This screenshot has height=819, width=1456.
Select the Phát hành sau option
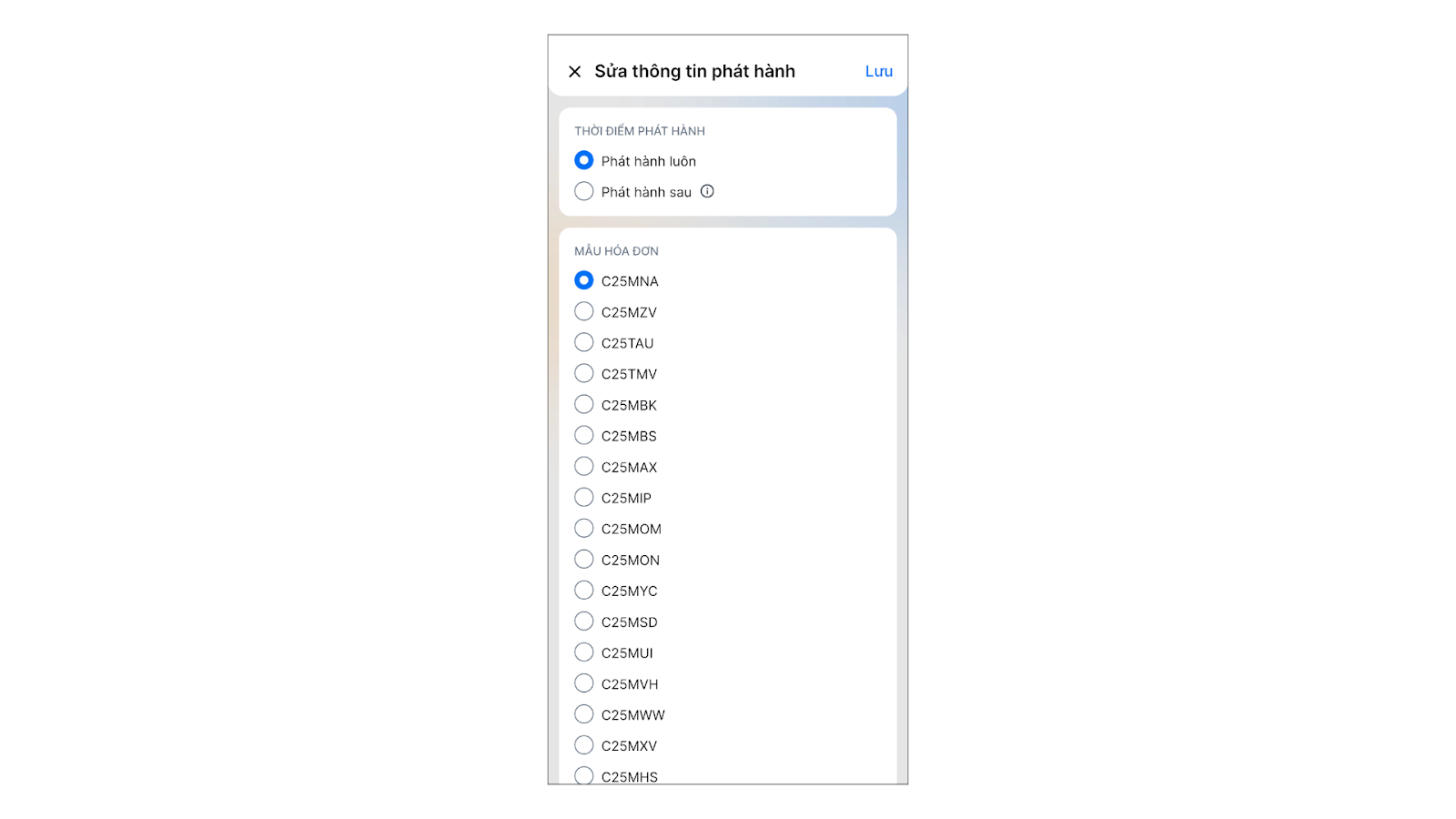(x=584, y=191)
